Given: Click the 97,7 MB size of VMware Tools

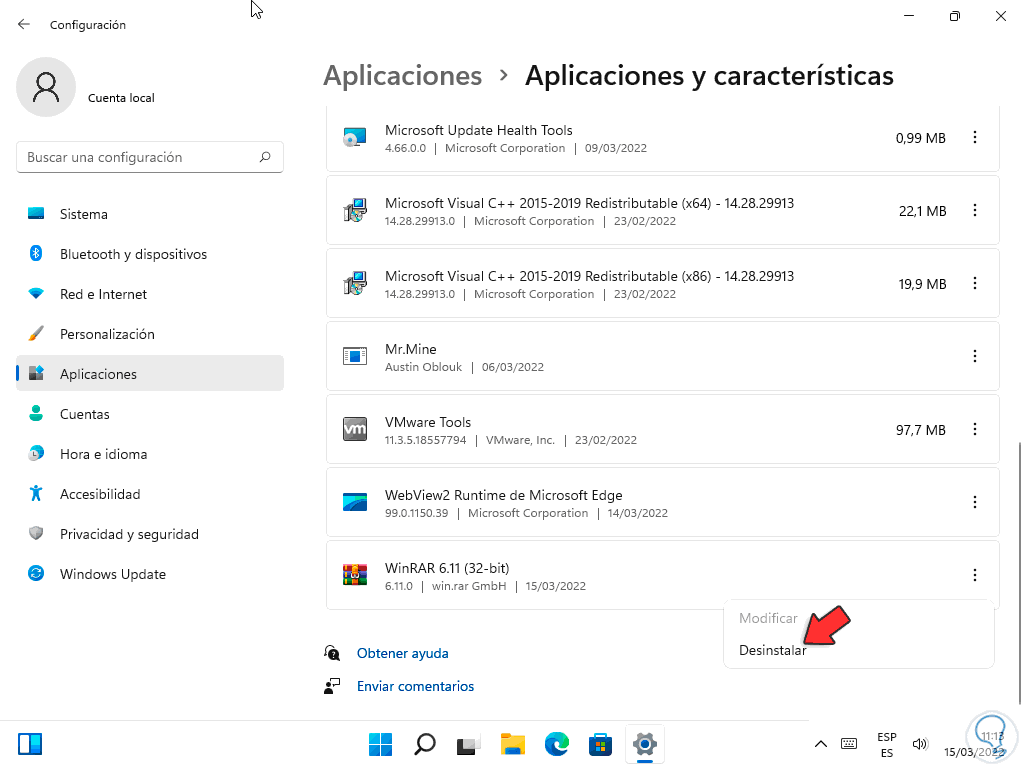Looking at the screenshot, I should [921, 430].
